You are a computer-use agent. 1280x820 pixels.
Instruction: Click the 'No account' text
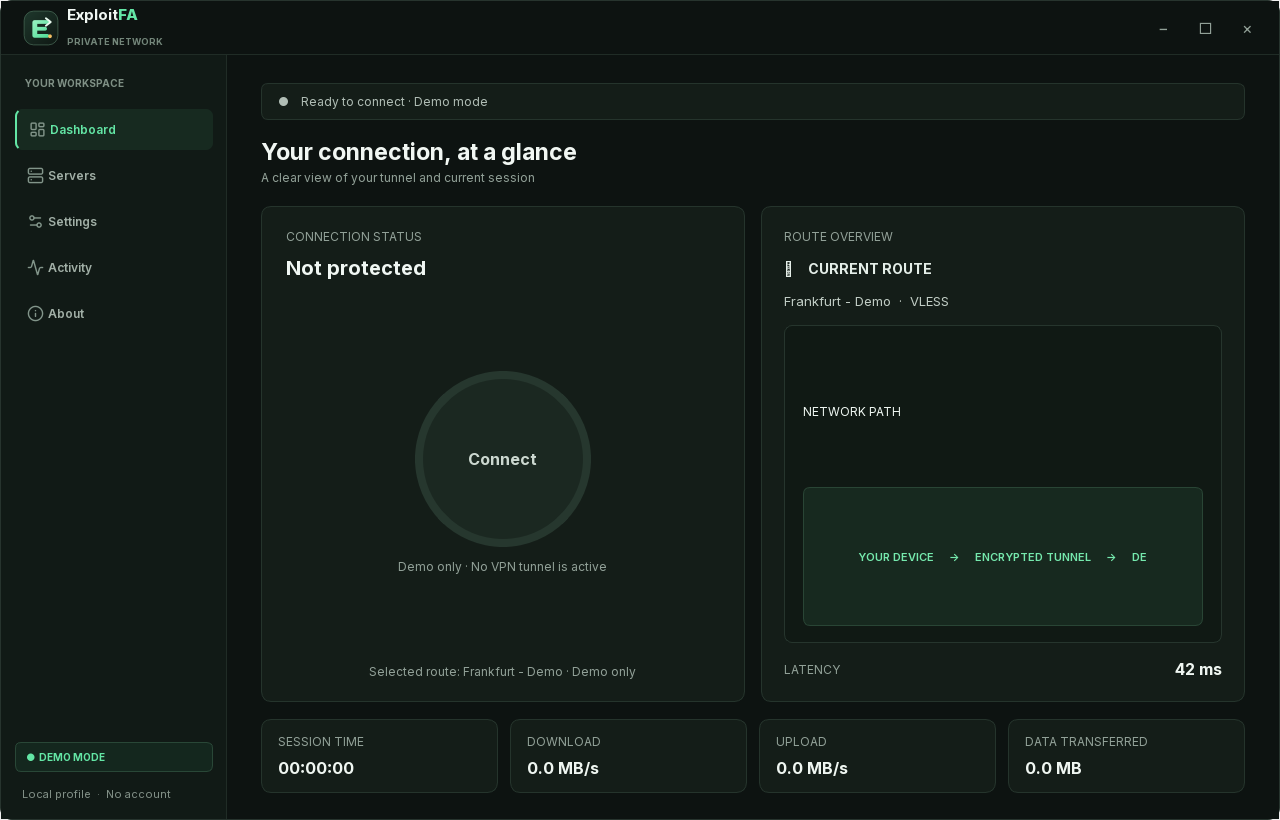138,794
